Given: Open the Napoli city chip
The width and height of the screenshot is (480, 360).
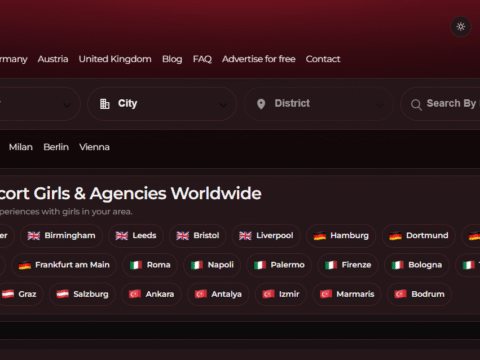Looking at the screenshot, I should [212, 265].
